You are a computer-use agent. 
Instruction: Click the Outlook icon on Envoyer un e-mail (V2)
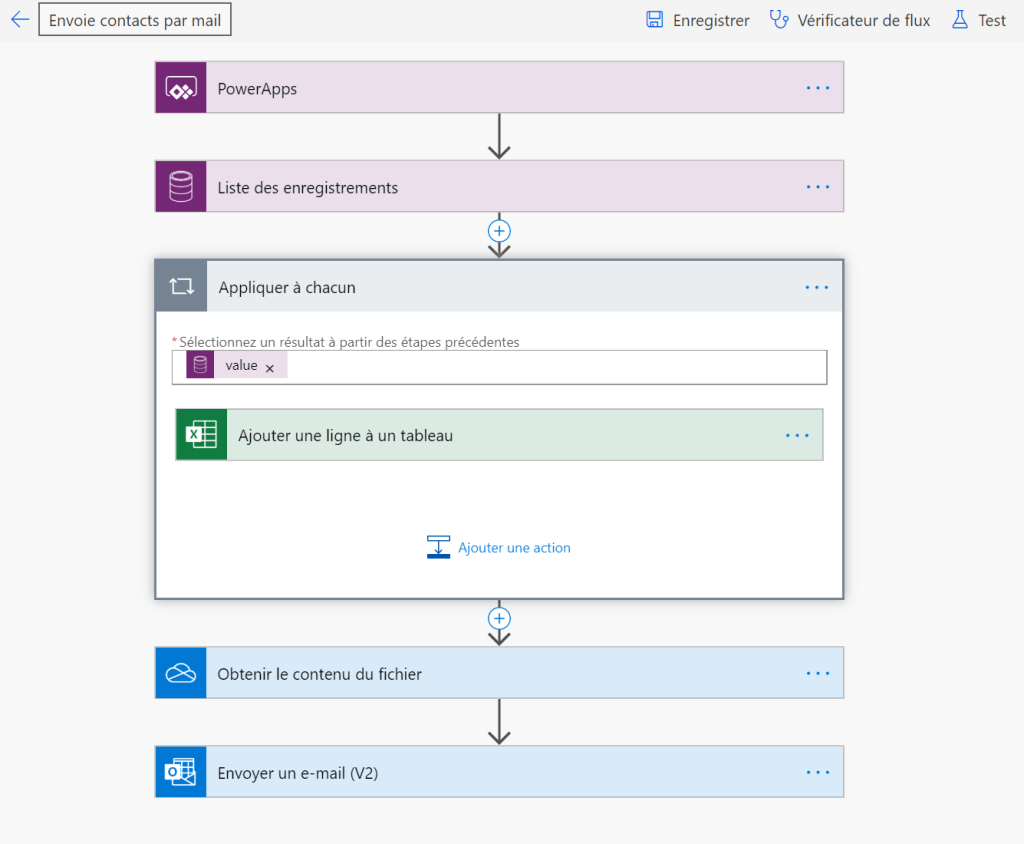click(181, 771)
